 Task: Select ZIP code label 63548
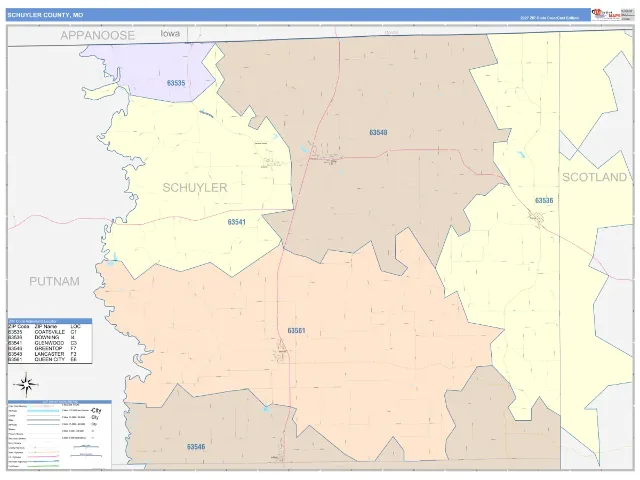pyautogui.click(x=378, y=133)
